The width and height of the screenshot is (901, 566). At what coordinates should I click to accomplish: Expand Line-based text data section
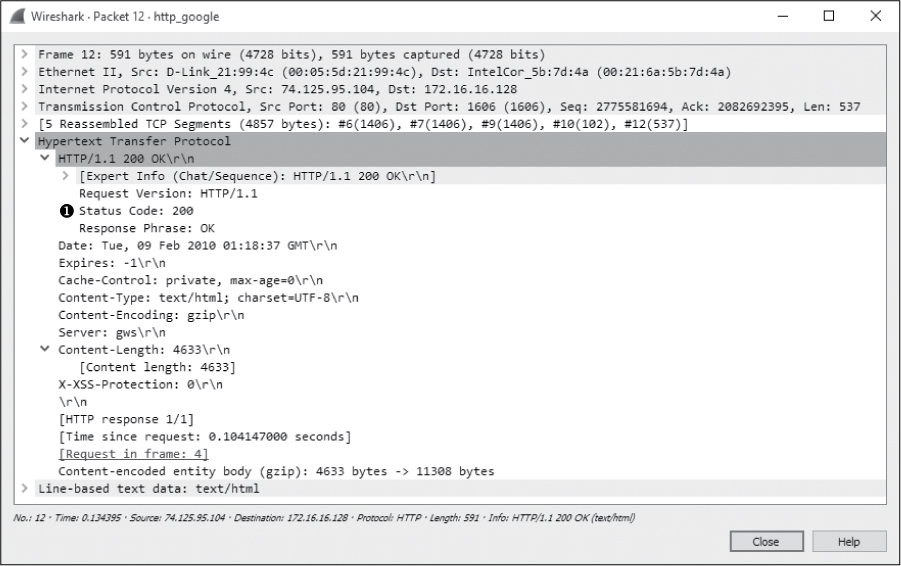[x=23, y=488]
